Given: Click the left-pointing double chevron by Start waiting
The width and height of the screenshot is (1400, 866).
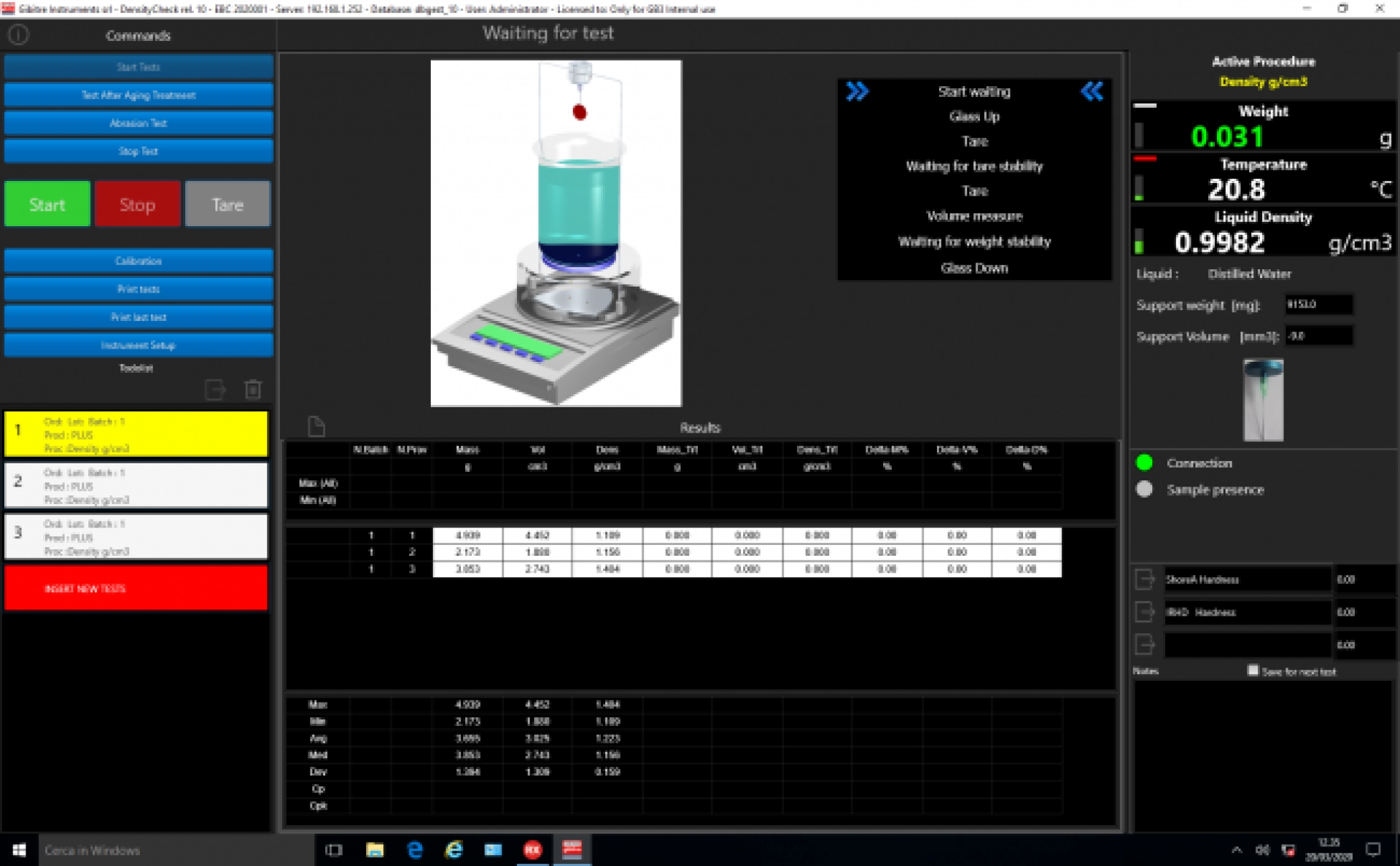Looking at the screenshot, I should pos(1092,91).
